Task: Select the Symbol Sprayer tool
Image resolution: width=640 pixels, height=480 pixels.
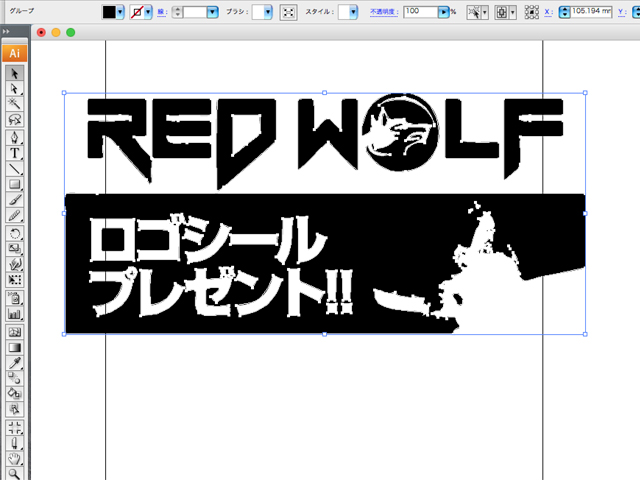Action: coord(15,298)
